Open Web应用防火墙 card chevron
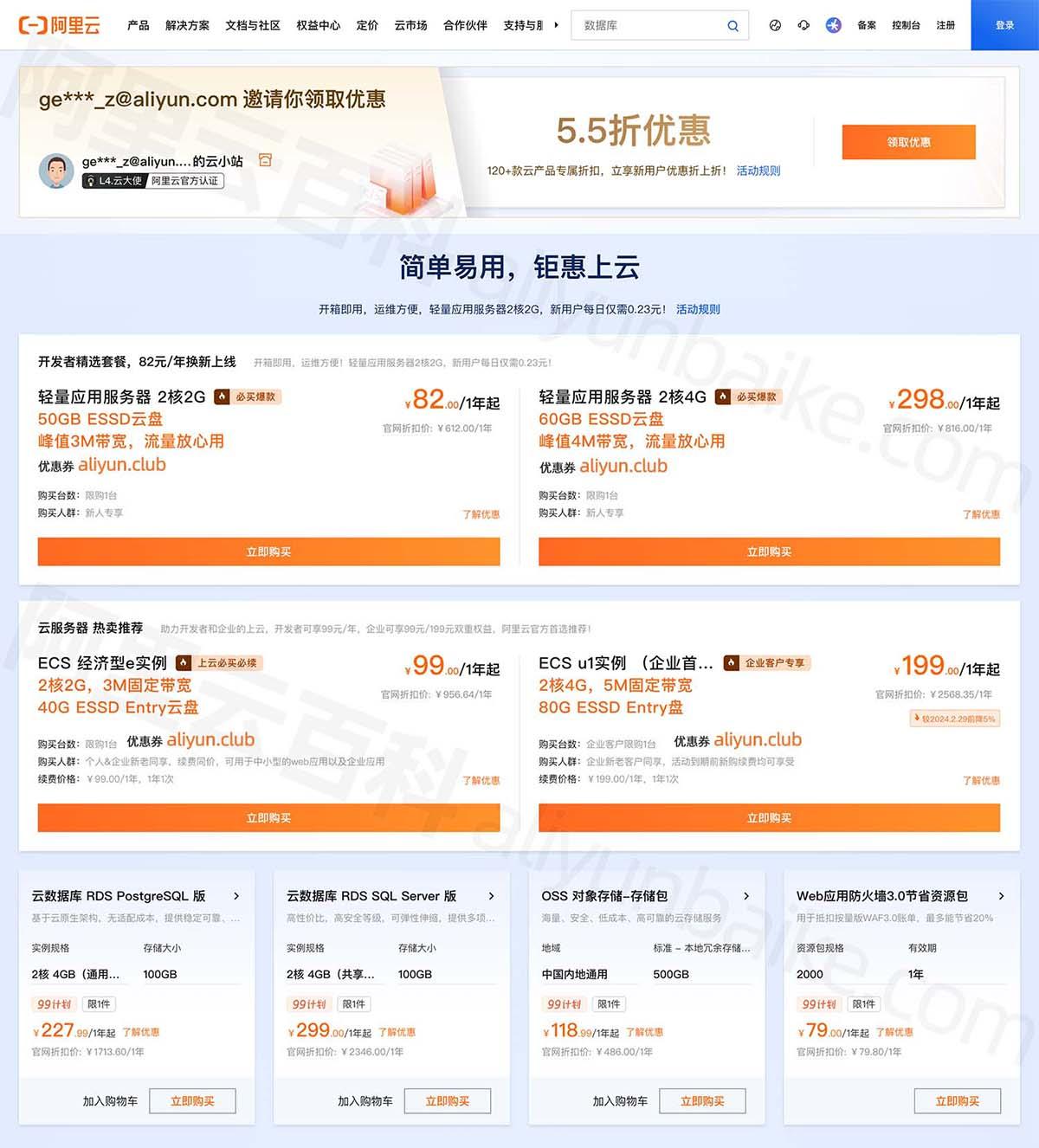The height and width of the screenshot is (1148, 1039). [x=1001, y=896]
